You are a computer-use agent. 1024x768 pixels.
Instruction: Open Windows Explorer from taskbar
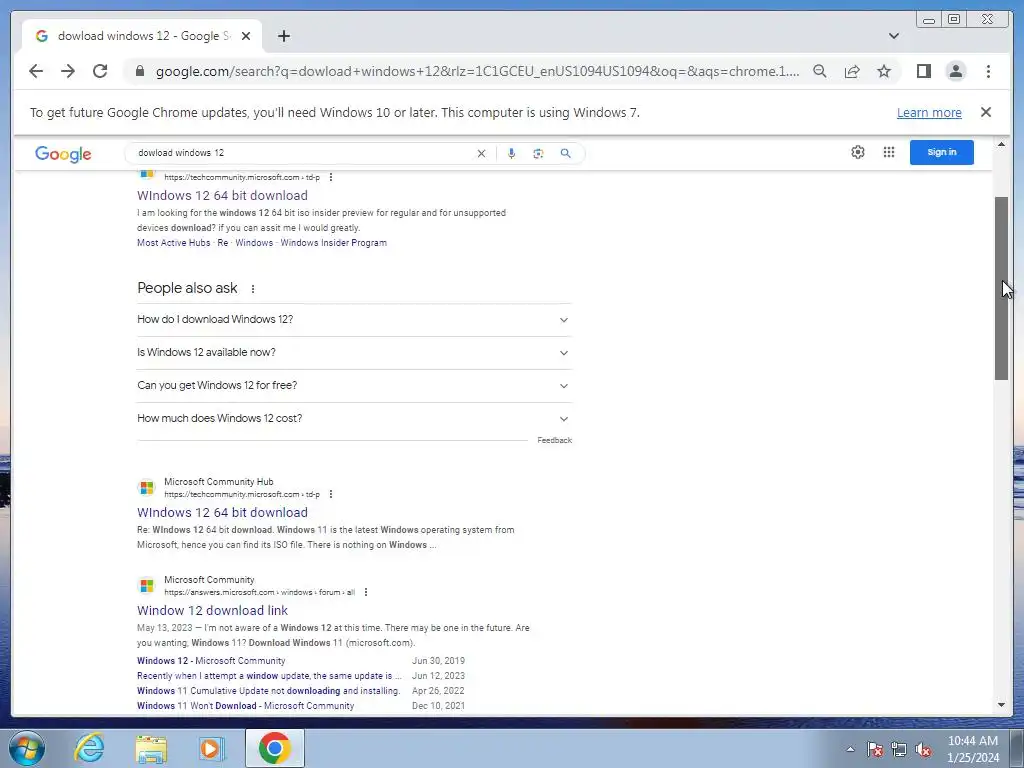pyautogui.click(x=151, y=748)
